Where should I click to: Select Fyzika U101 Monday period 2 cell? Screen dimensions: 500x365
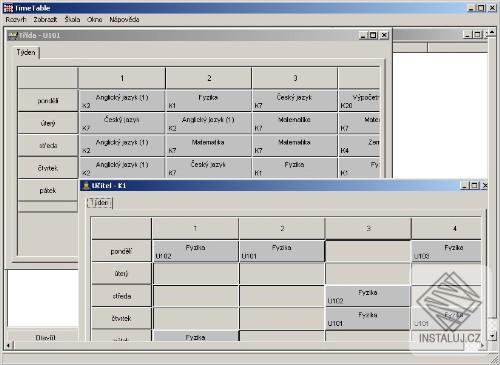click(282, 251)
